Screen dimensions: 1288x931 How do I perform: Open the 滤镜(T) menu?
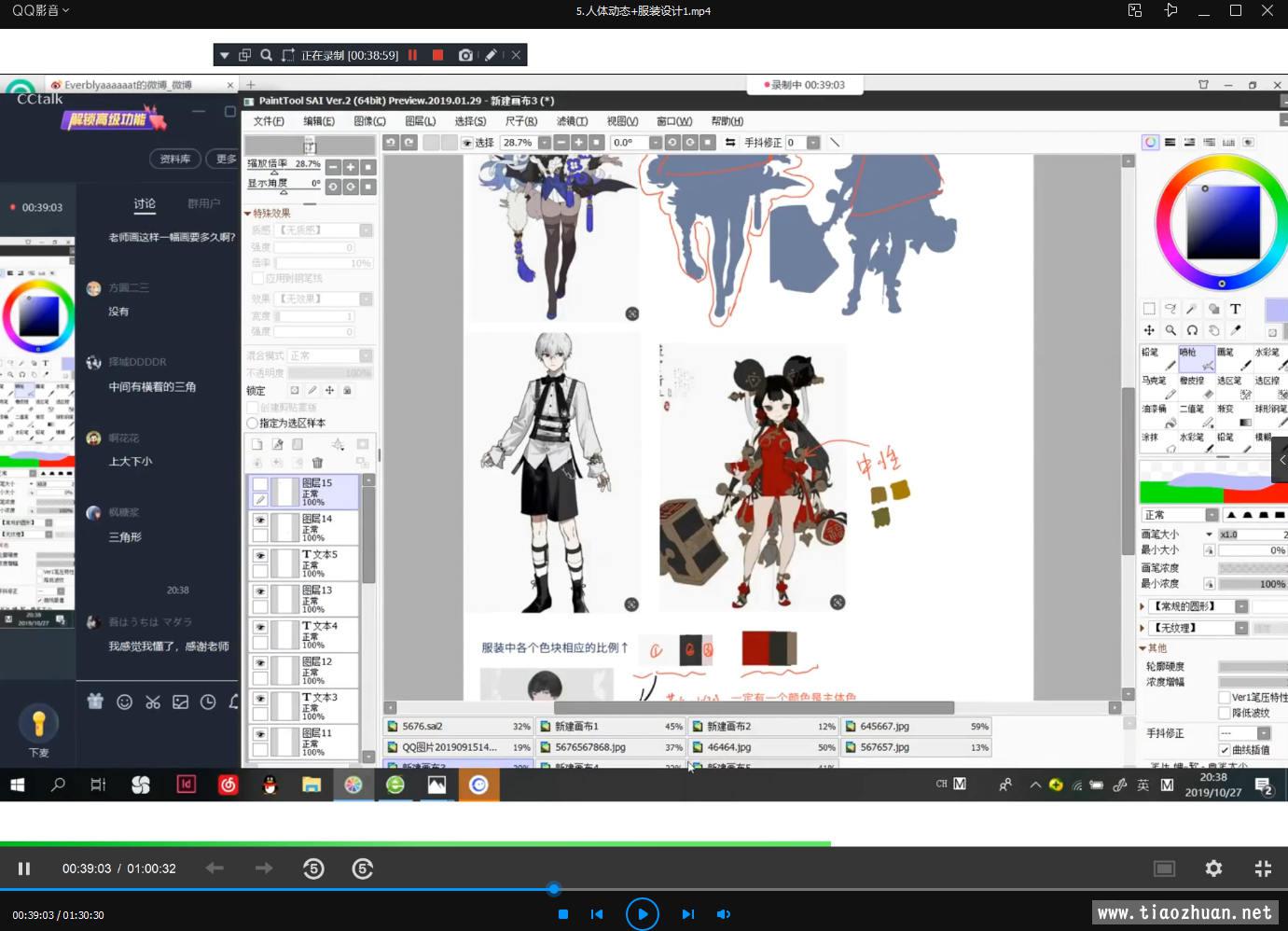click(x=572, y=121)
